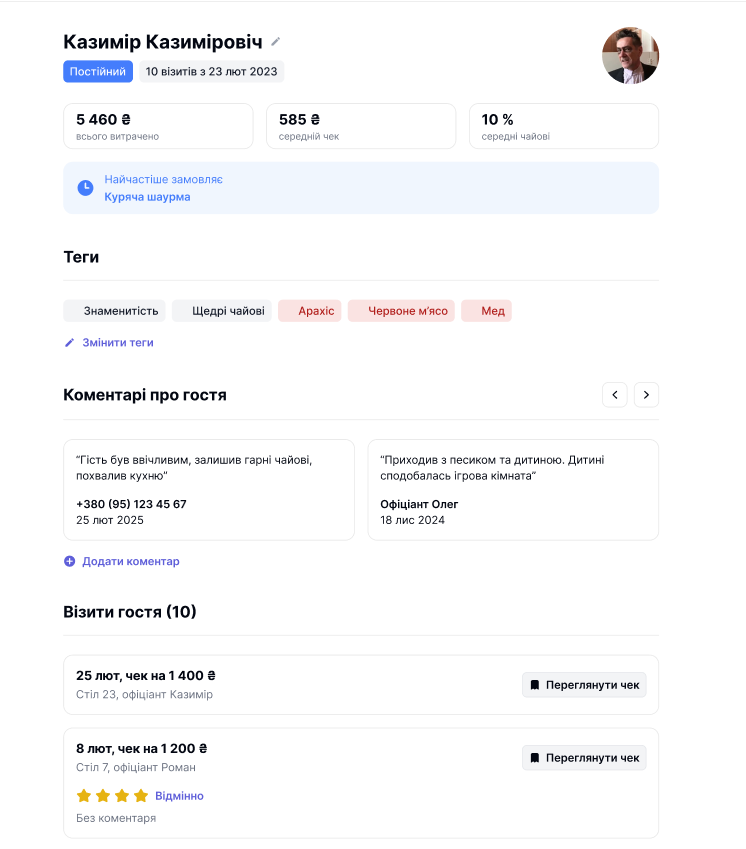Click Переглянути чек for 1 400 ₴ visit
Screen dimensions: 746x849
coord(584,685)
